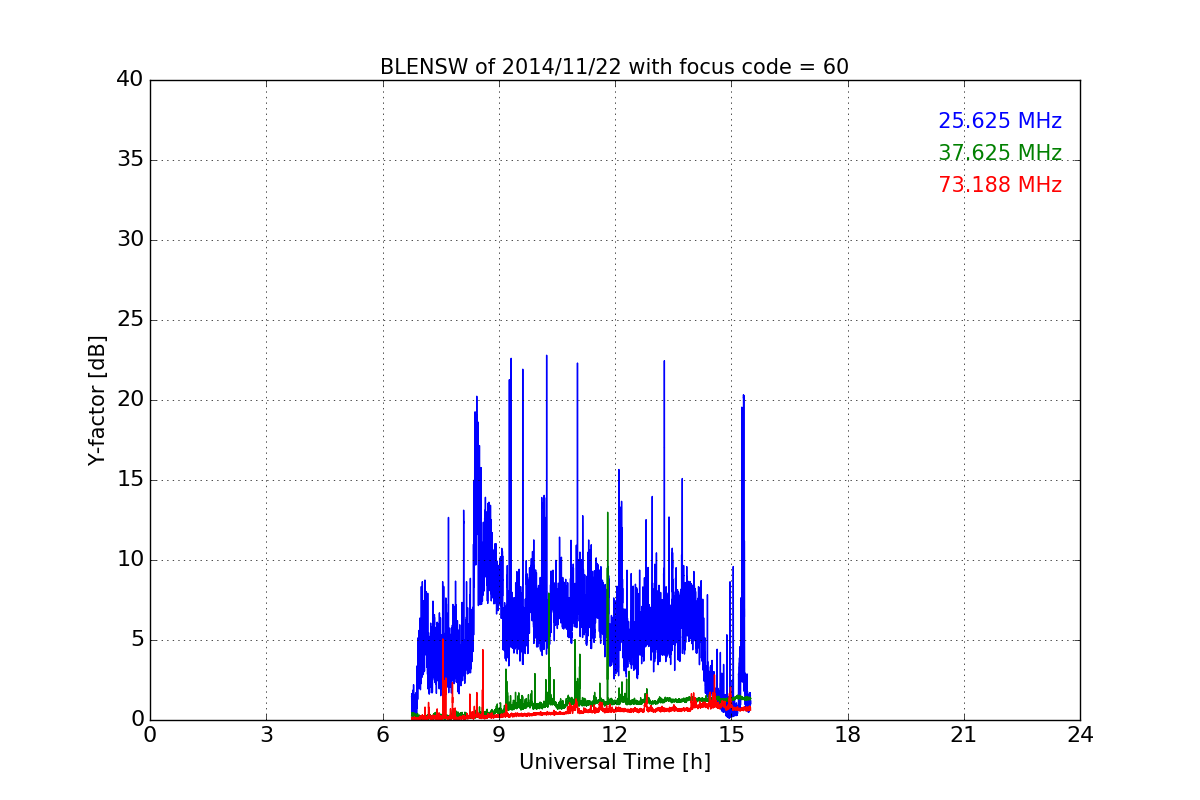
Task: Click the x-axis tick label 21
Action: click(x=964, y=735)
